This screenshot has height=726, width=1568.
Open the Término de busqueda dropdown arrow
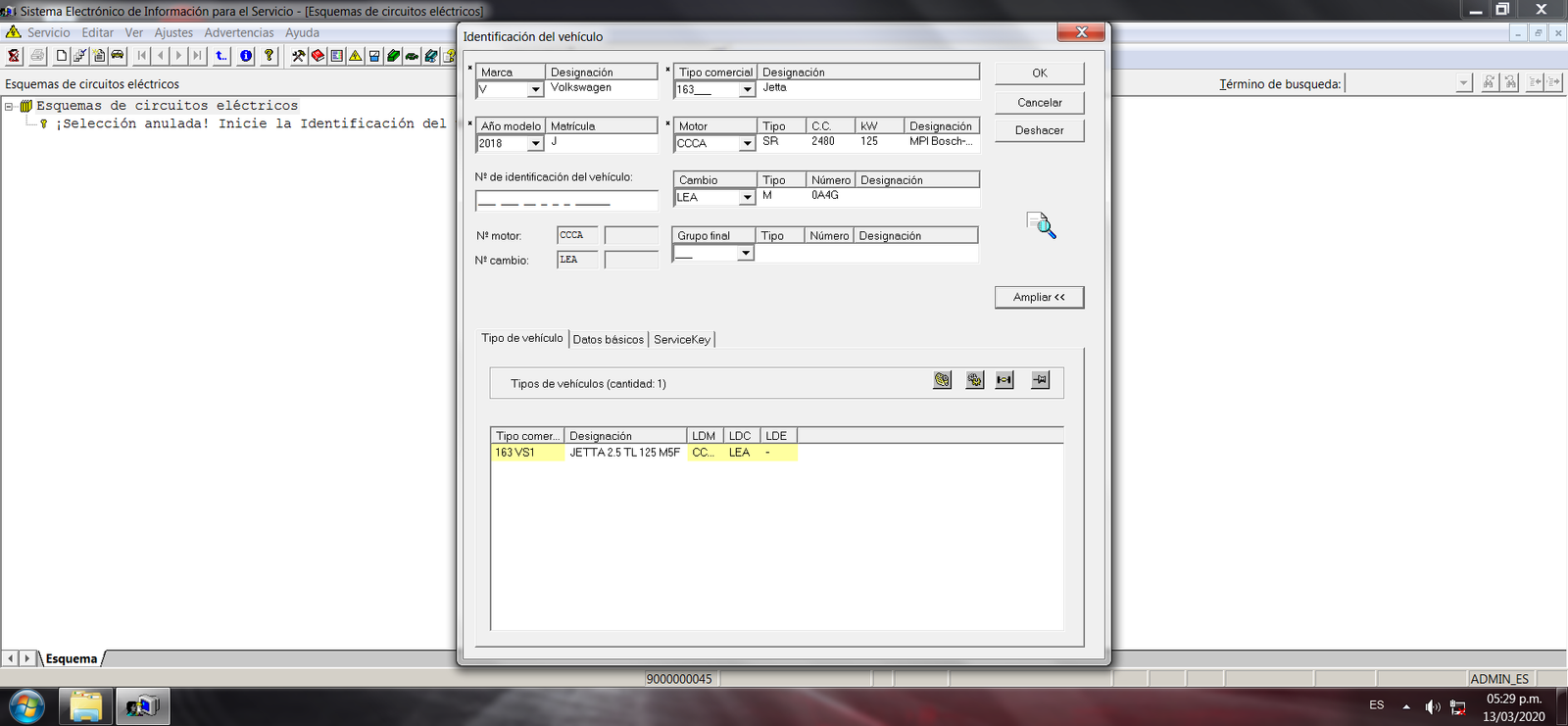click(1463, 83)
